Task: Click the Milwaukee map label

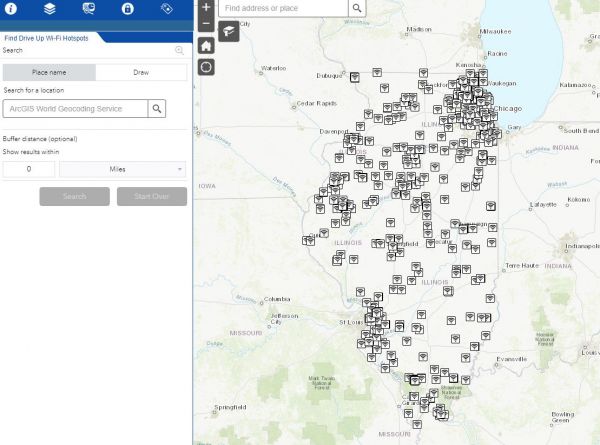Action: pyautogui.click(x=495, y=32)
